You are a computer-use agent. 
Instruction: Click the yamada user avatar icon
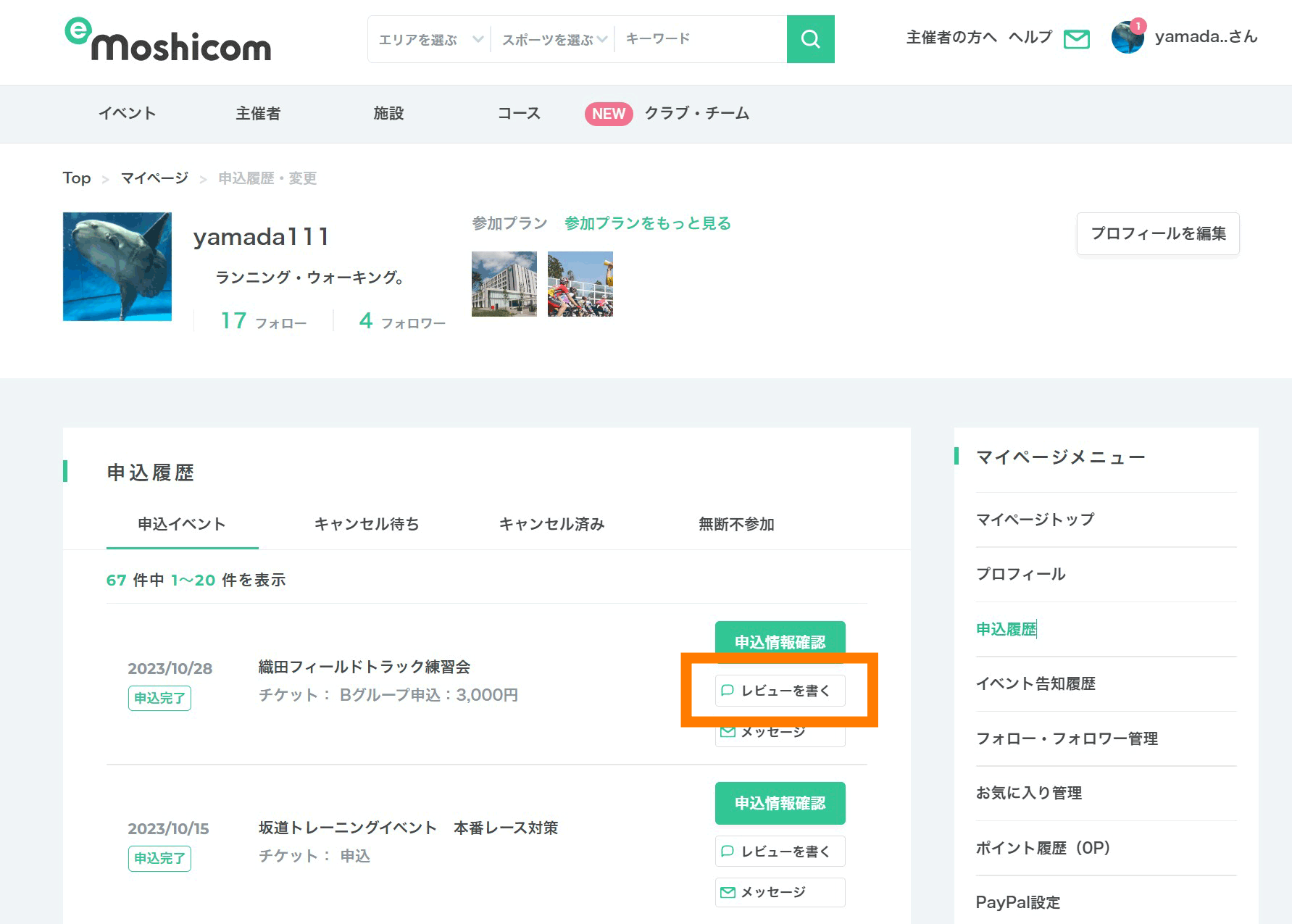point(1127,38)
